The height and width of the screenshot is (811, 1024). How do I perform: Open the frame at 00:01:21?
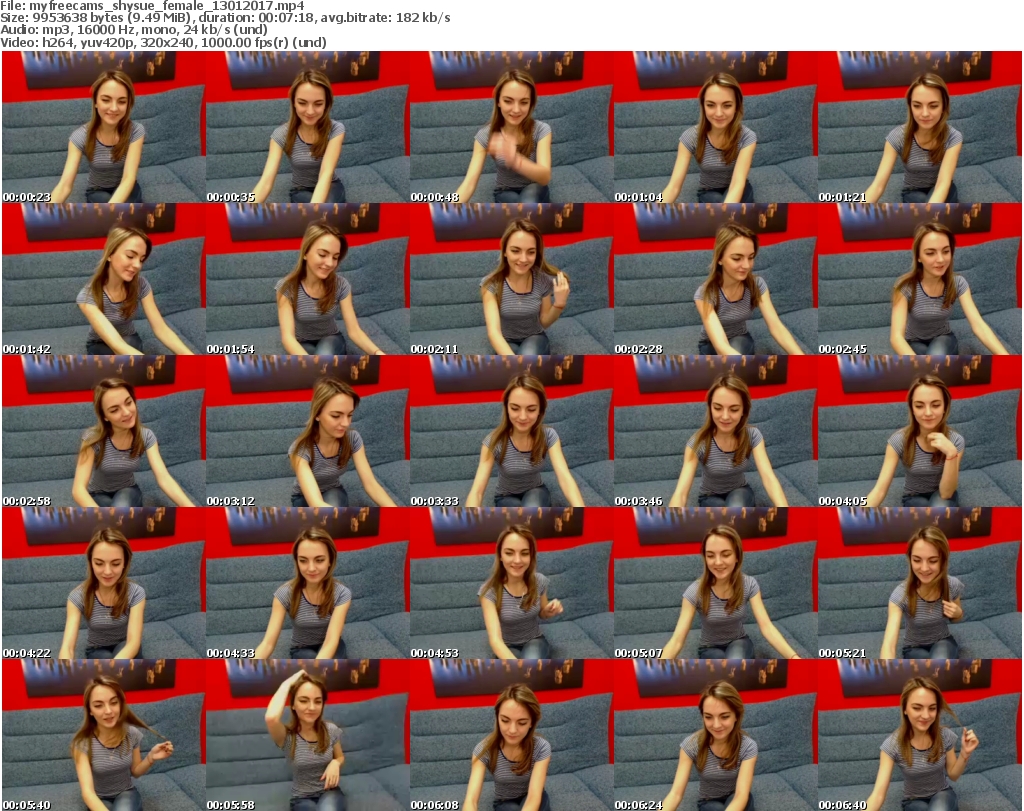tap(920, 127)
